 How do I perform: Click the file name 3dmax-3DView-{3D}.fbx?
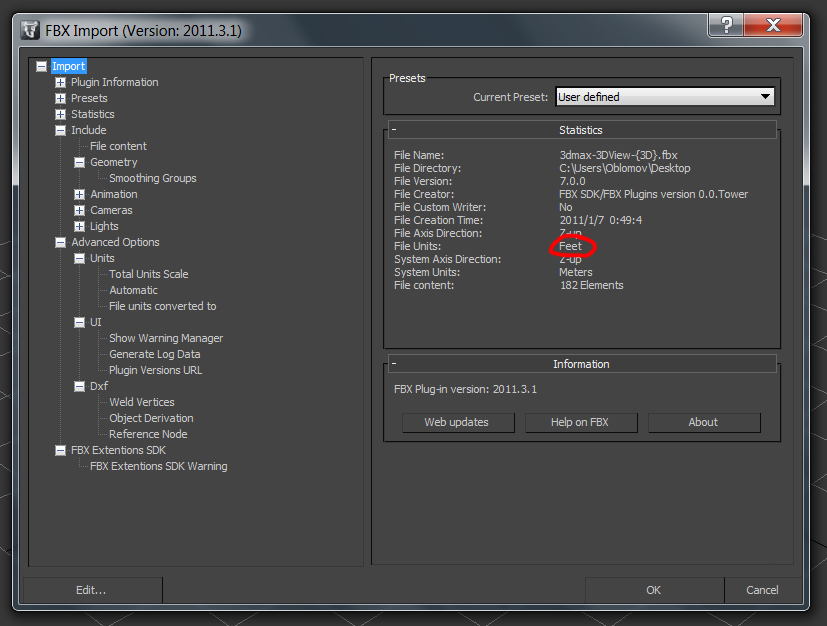618,156
